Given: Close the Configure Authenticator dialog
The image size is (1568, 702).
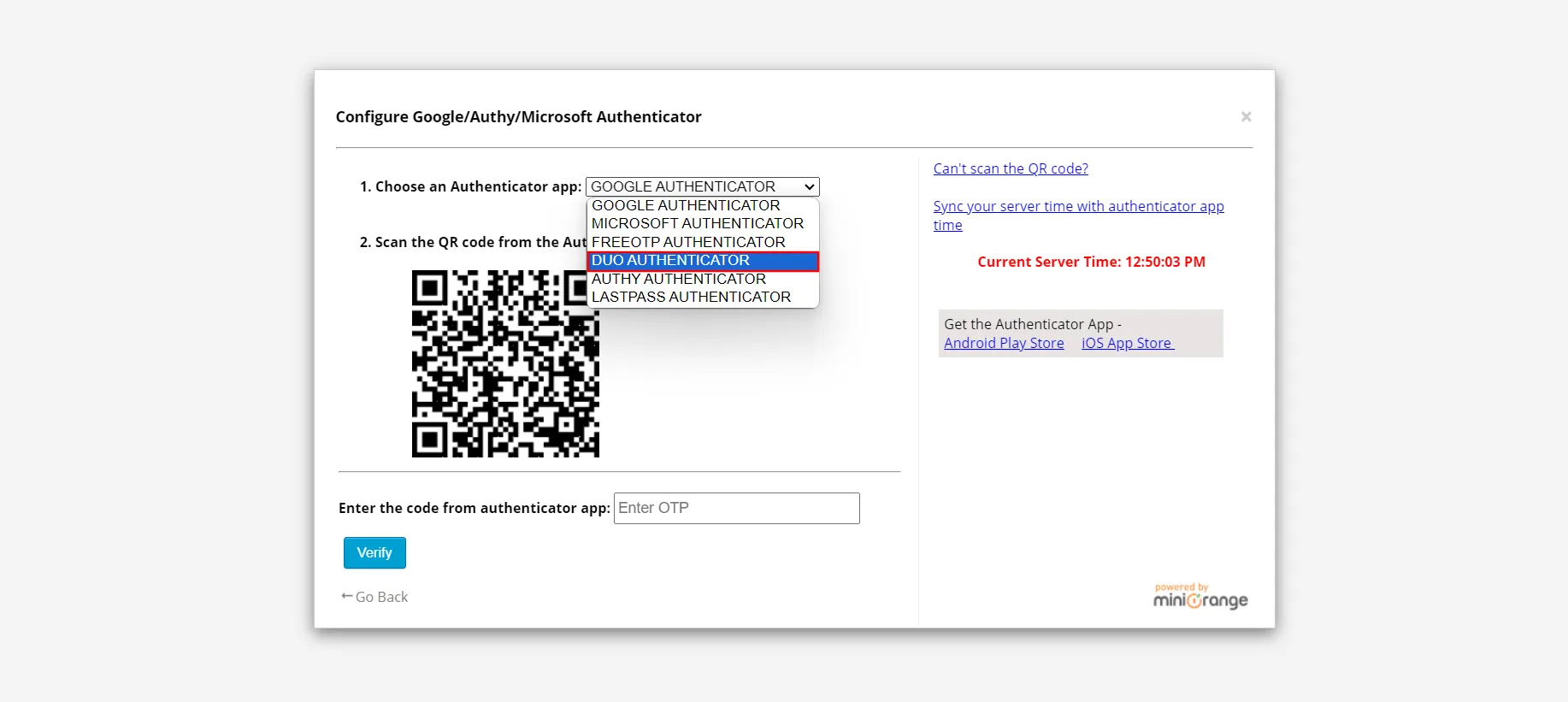Looking at the screenshot, I should click(1246, 116).
